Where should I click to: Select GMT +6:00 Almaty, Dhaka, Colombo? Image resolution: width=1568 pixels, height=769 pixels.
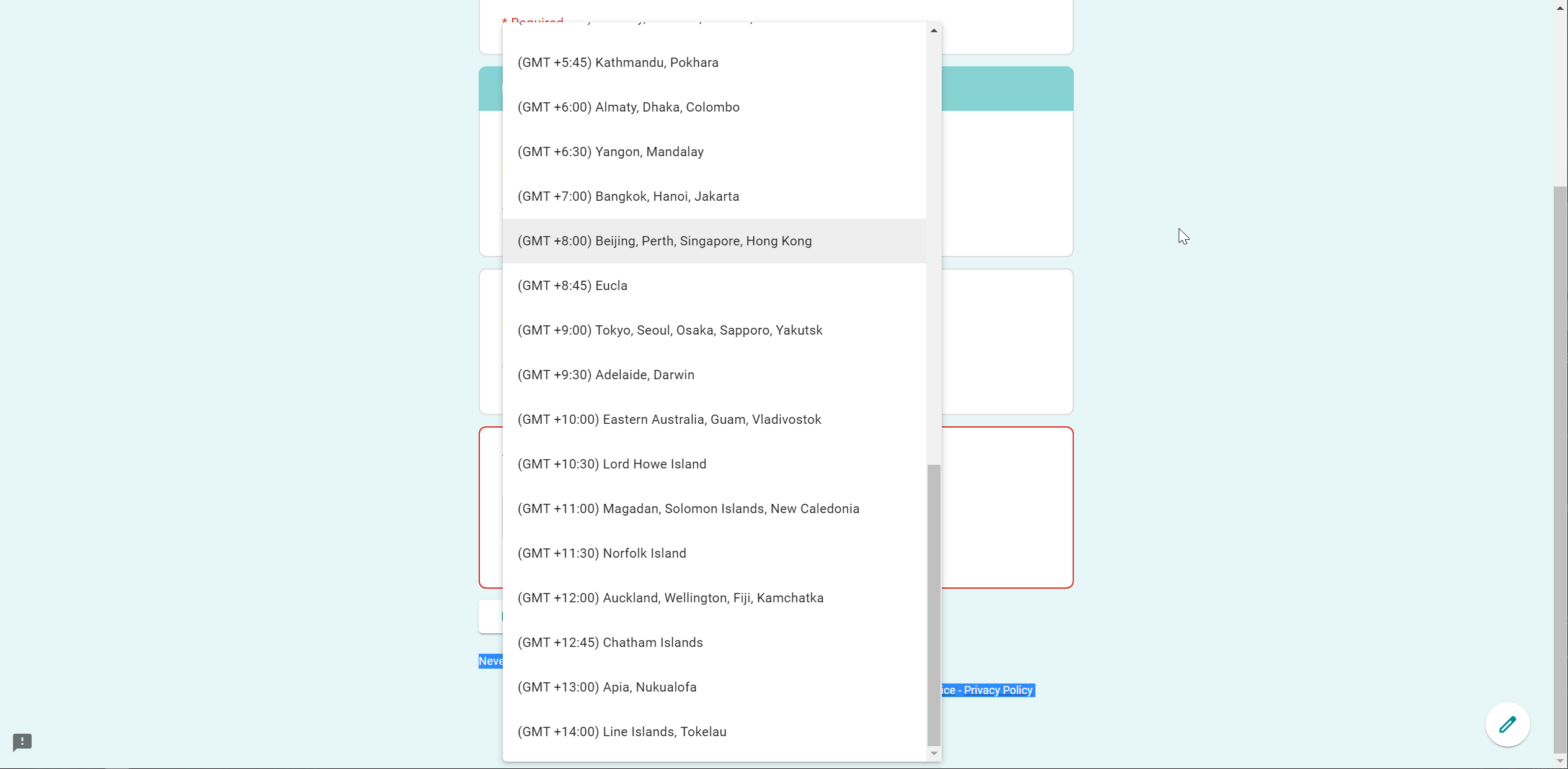[x=628, y=107]
